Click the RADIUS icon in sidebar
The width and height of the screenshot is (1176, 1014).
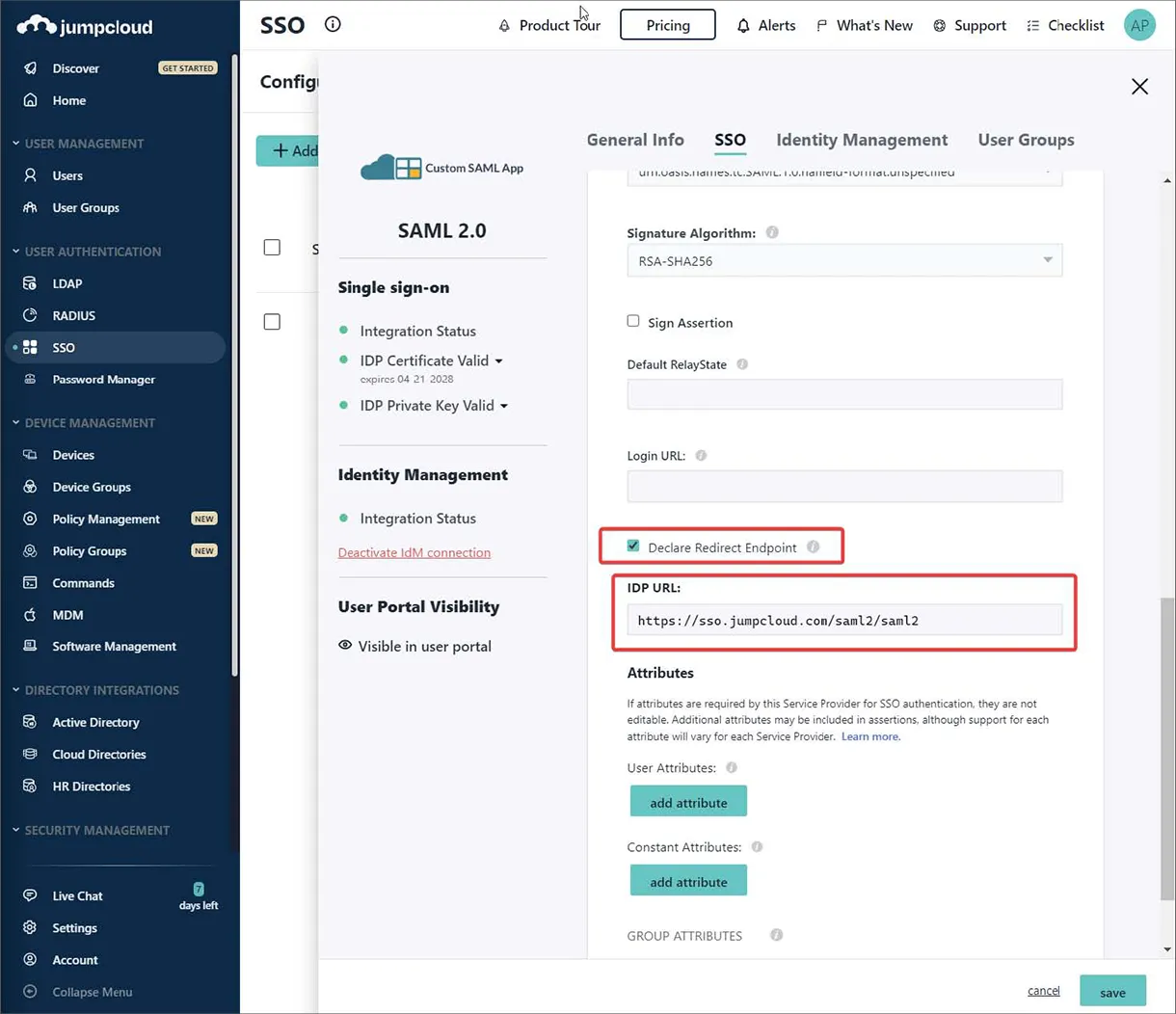pyautogui.click(x=31, y=315)
